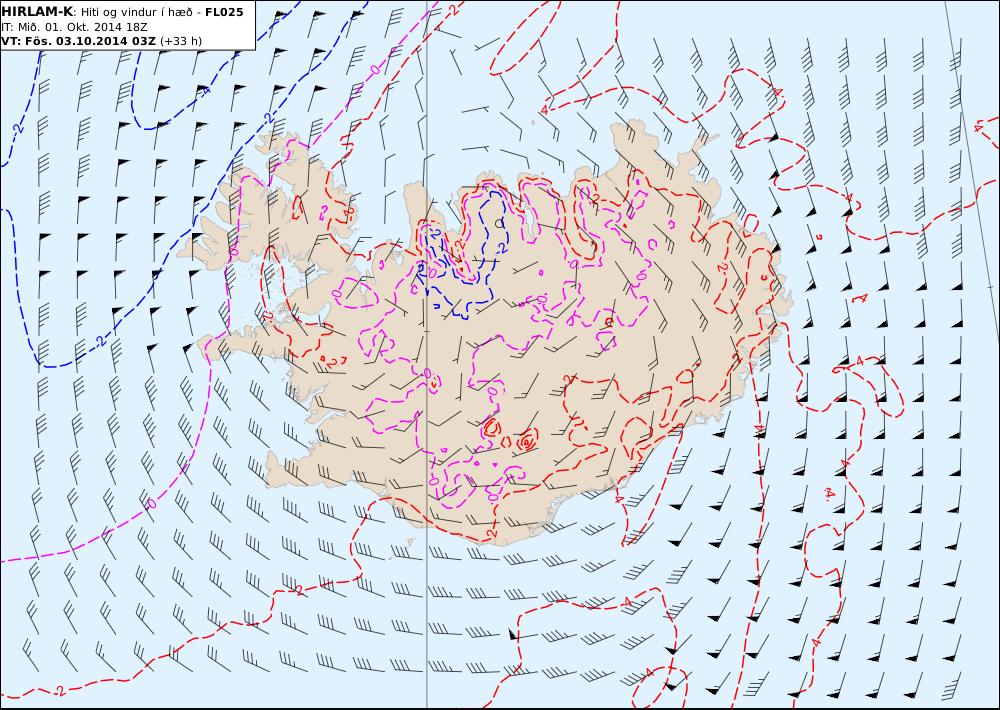The height and width of the screenshot is (710, 1000).
Task: Click the HIRLAM-K title text
Action: pyautogui.click(x=38, y=12)
